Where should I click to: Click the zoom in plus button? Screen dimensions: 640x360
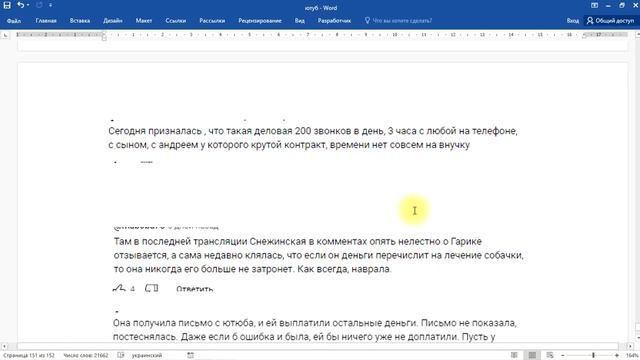pos(617,356)
